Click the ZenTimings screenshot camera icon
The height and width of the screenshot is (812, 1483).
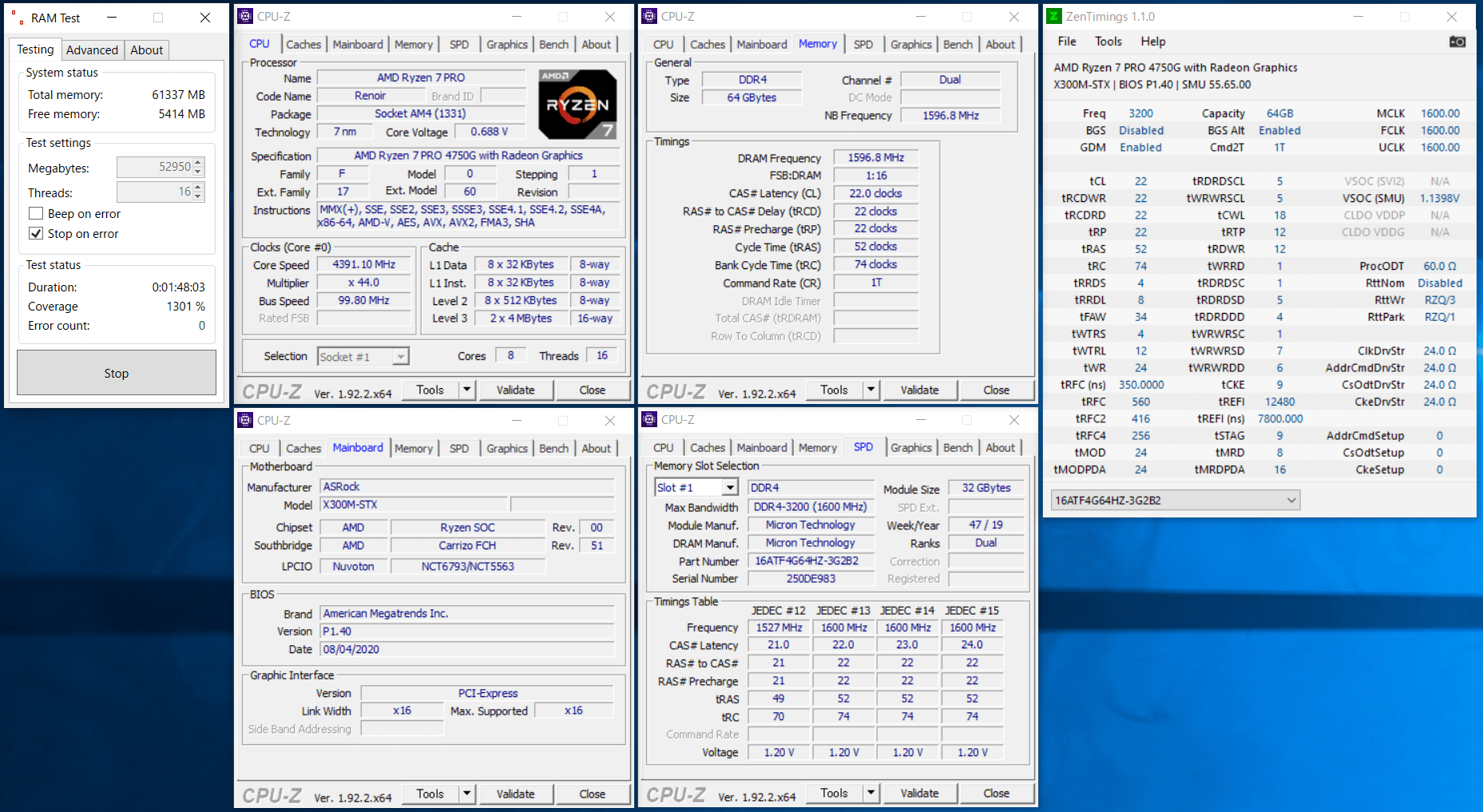(1457, 42)
